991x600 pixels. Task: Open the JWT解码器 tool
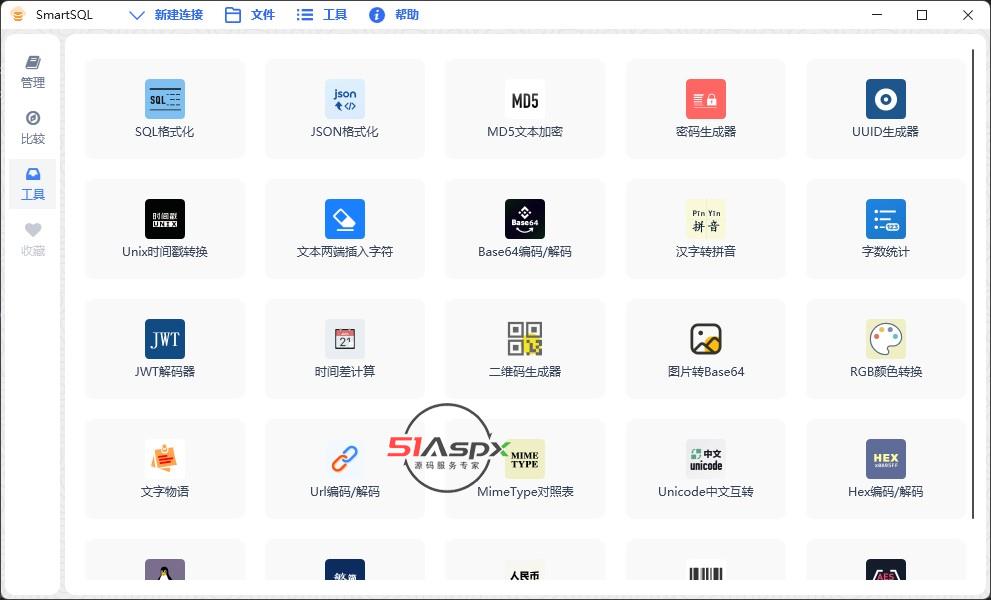(164, 348)
